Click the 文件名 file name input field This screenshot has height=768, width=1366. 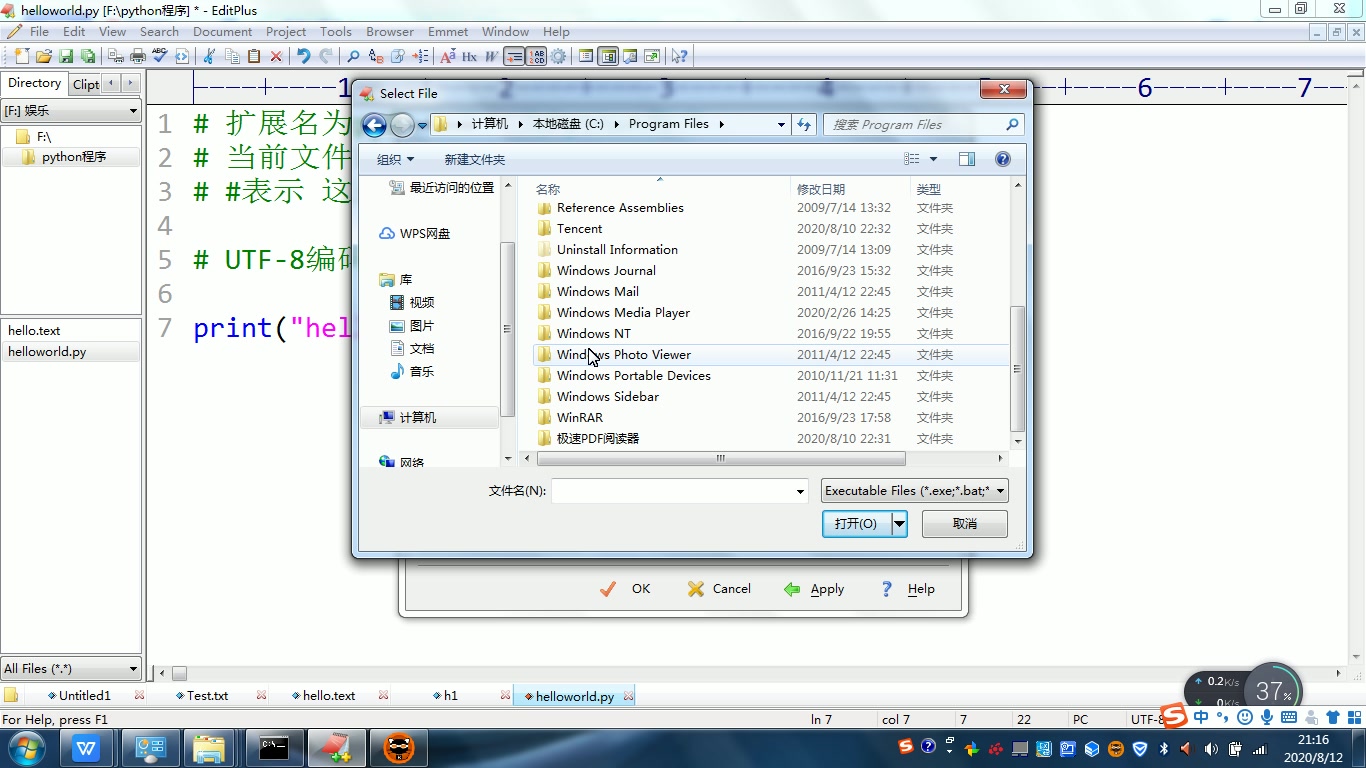[x=680, y=491]
